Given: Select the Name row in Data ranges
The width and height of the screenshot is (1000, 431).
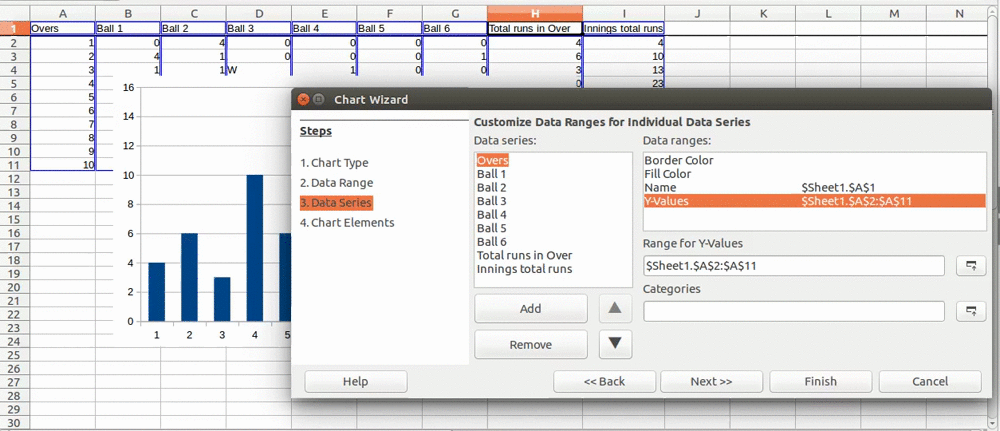Looking at the screenshot, I should point(661,188).
